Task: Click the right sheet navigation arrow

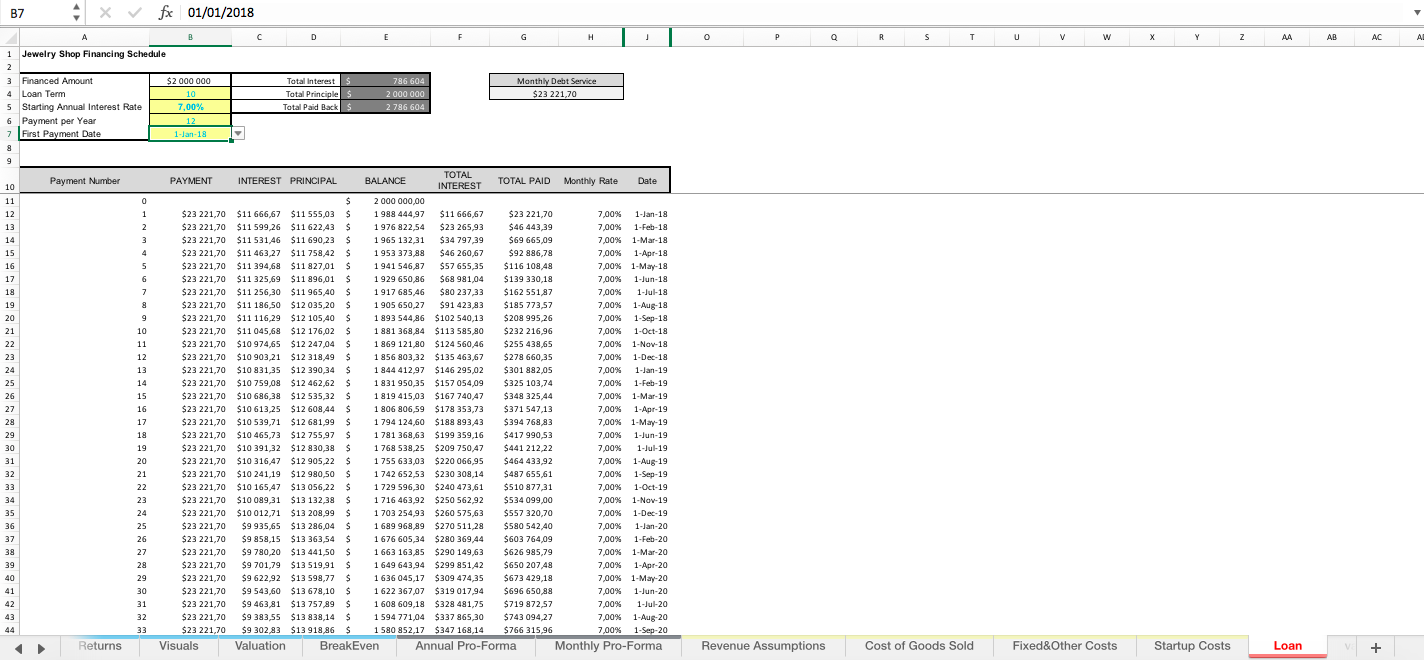Action: coord(40,646)
